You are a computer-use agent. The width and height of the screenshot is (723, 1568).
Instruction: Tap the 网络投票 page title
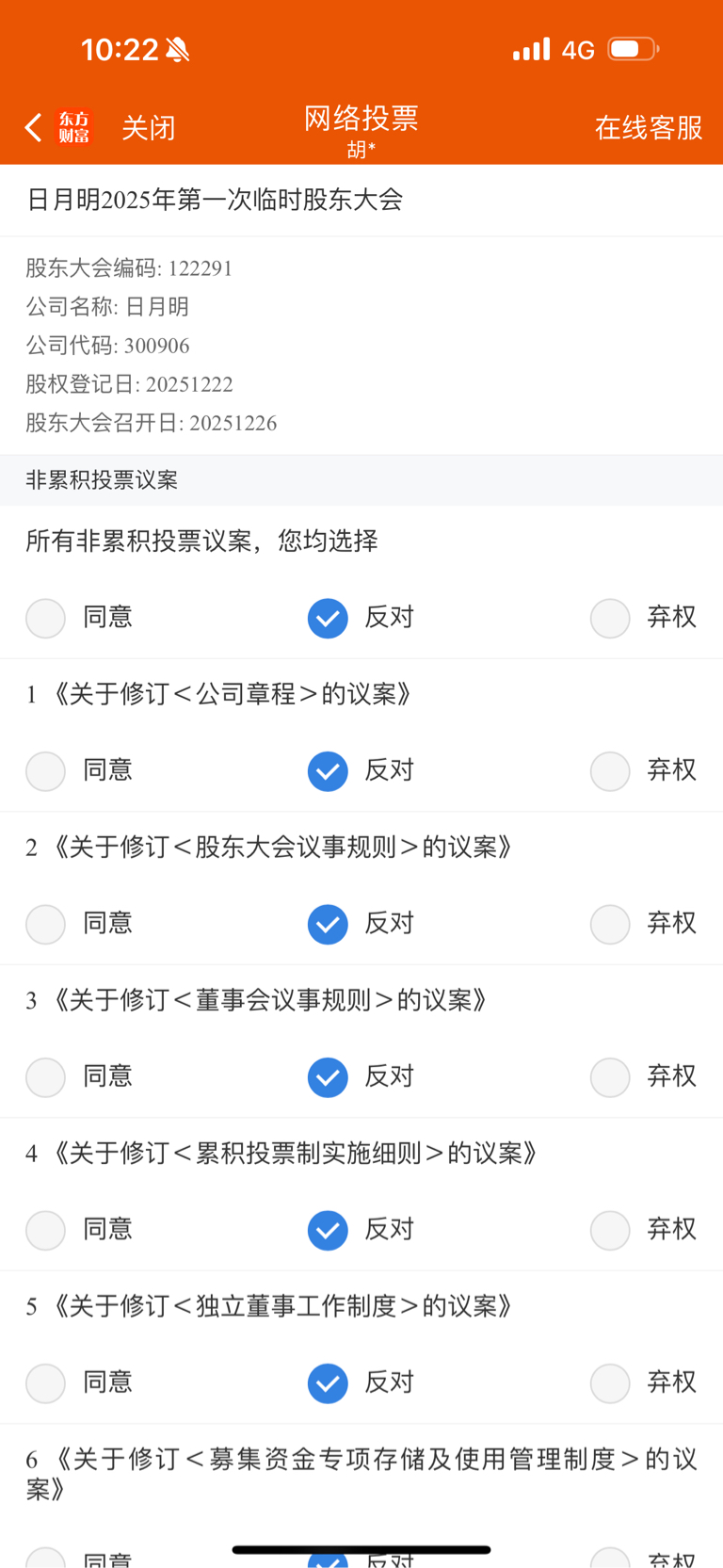click(x=361, y=119)
